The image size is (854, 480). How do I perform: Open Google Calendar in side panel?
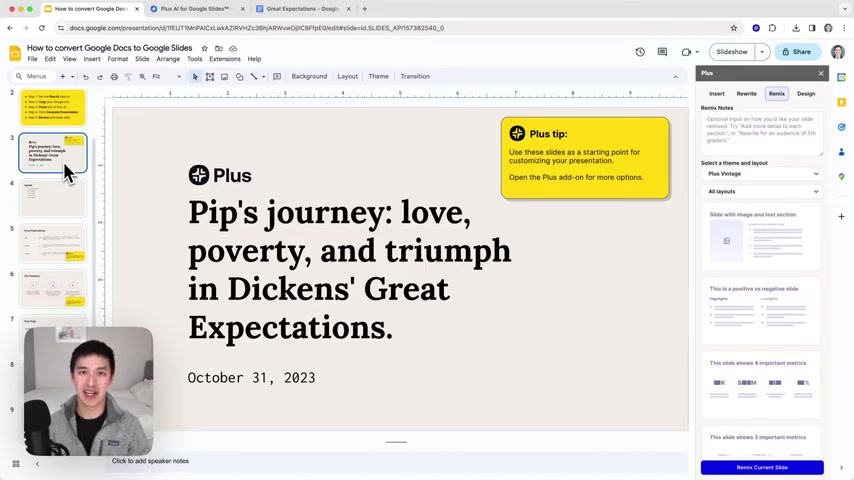click(841, 77)
